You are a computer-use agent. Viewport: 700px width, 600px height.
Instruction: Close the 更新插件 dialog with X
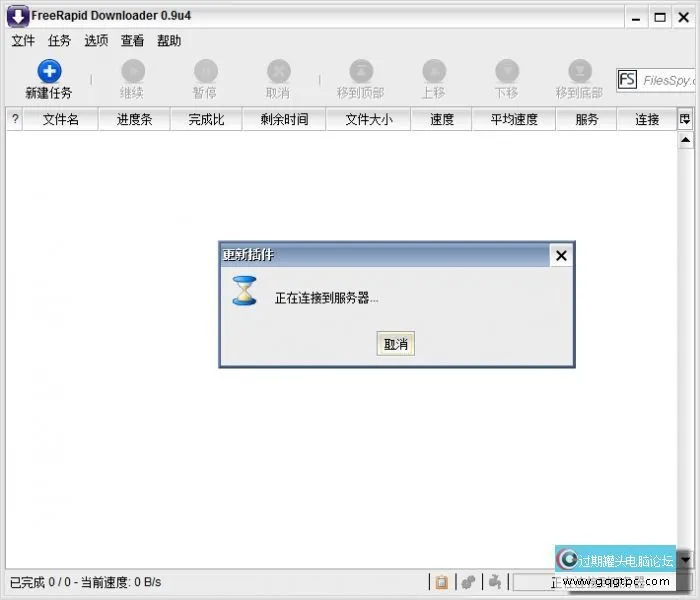(x=561, y=256)
